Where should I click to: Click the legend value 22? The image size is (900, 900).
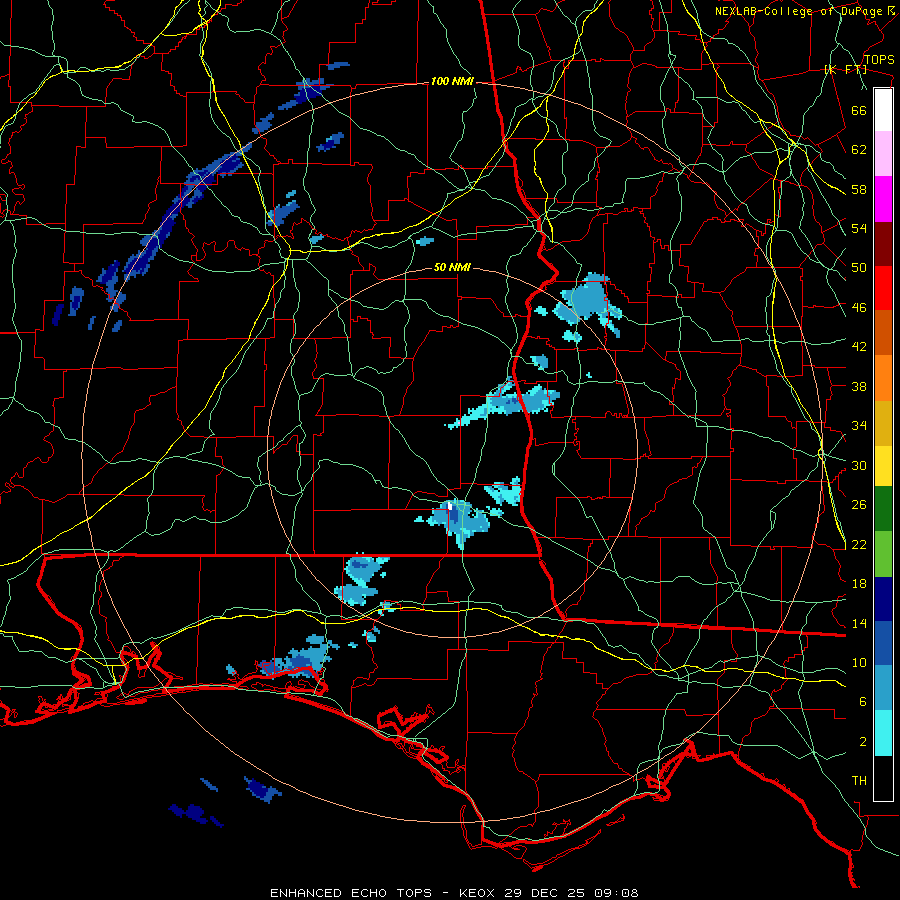859,544
